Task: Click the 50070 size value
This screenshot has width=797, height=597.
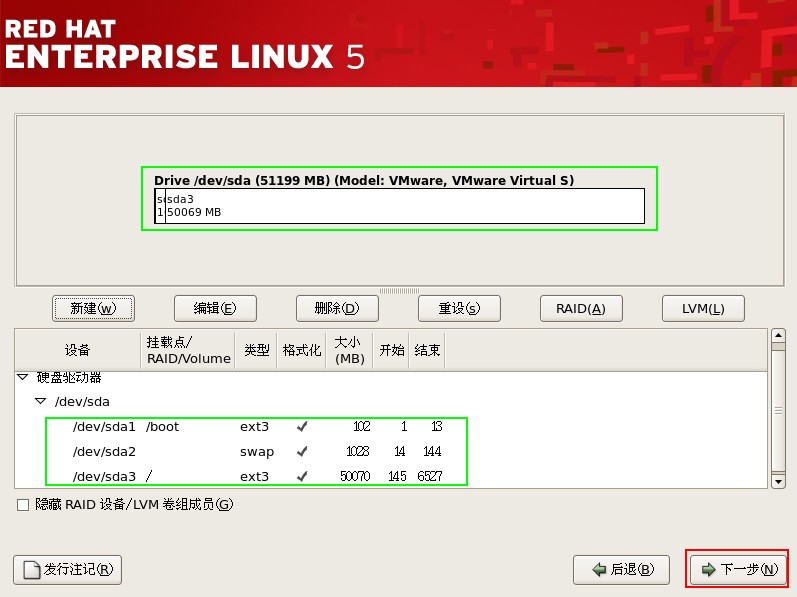Action: click(x=355, y=476)
